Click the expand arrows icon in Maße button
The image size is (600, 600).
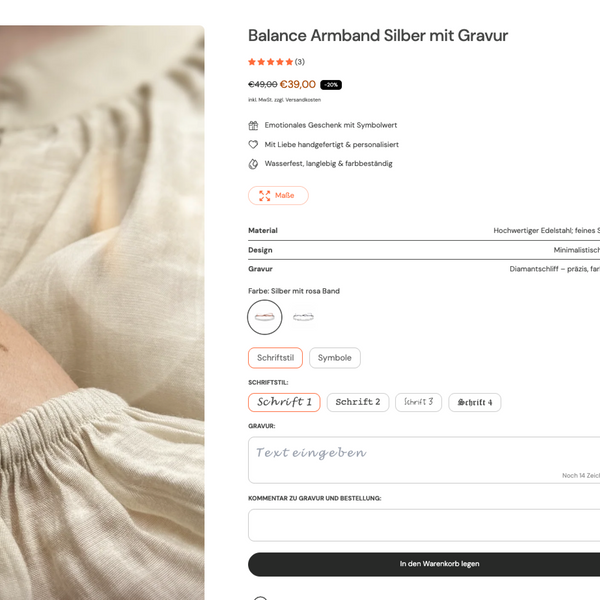pos(265,196)
